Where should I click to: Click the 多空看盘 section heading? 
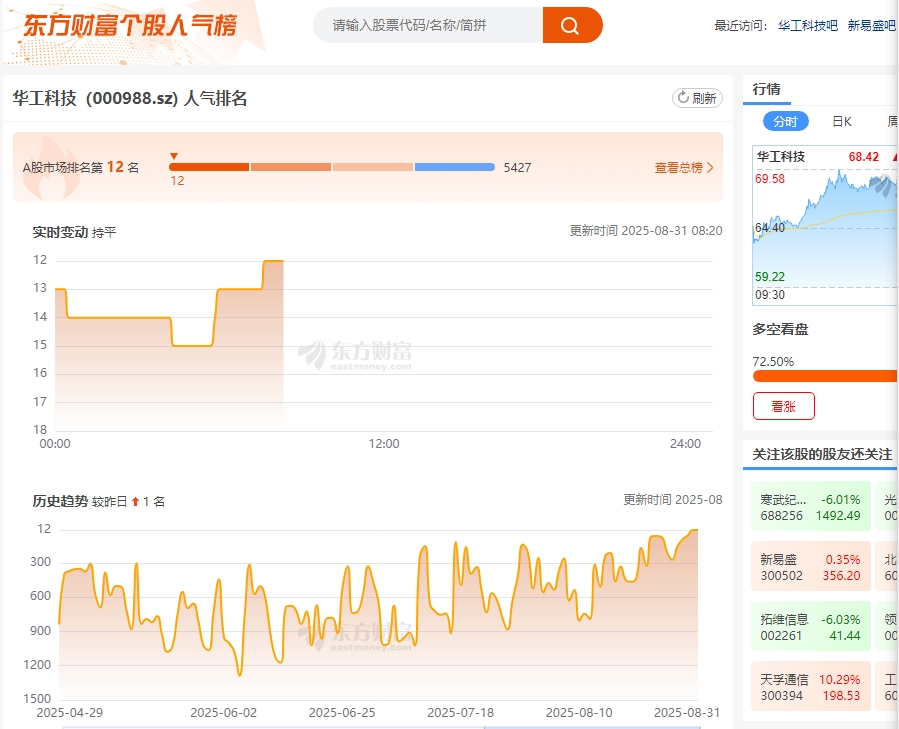[780, 329]
